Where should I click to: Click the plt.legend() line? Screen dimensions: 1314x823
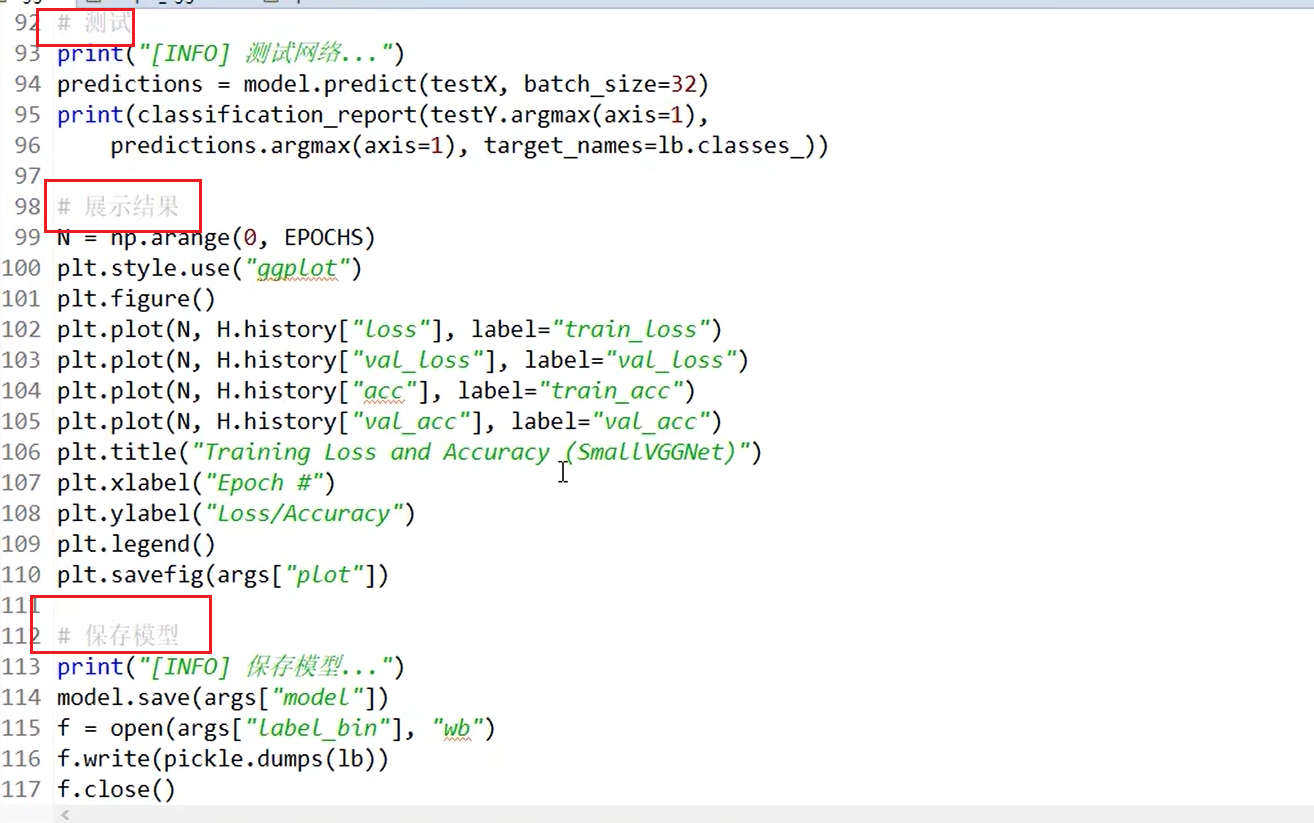pyautogui.click(x=137, y=544)
